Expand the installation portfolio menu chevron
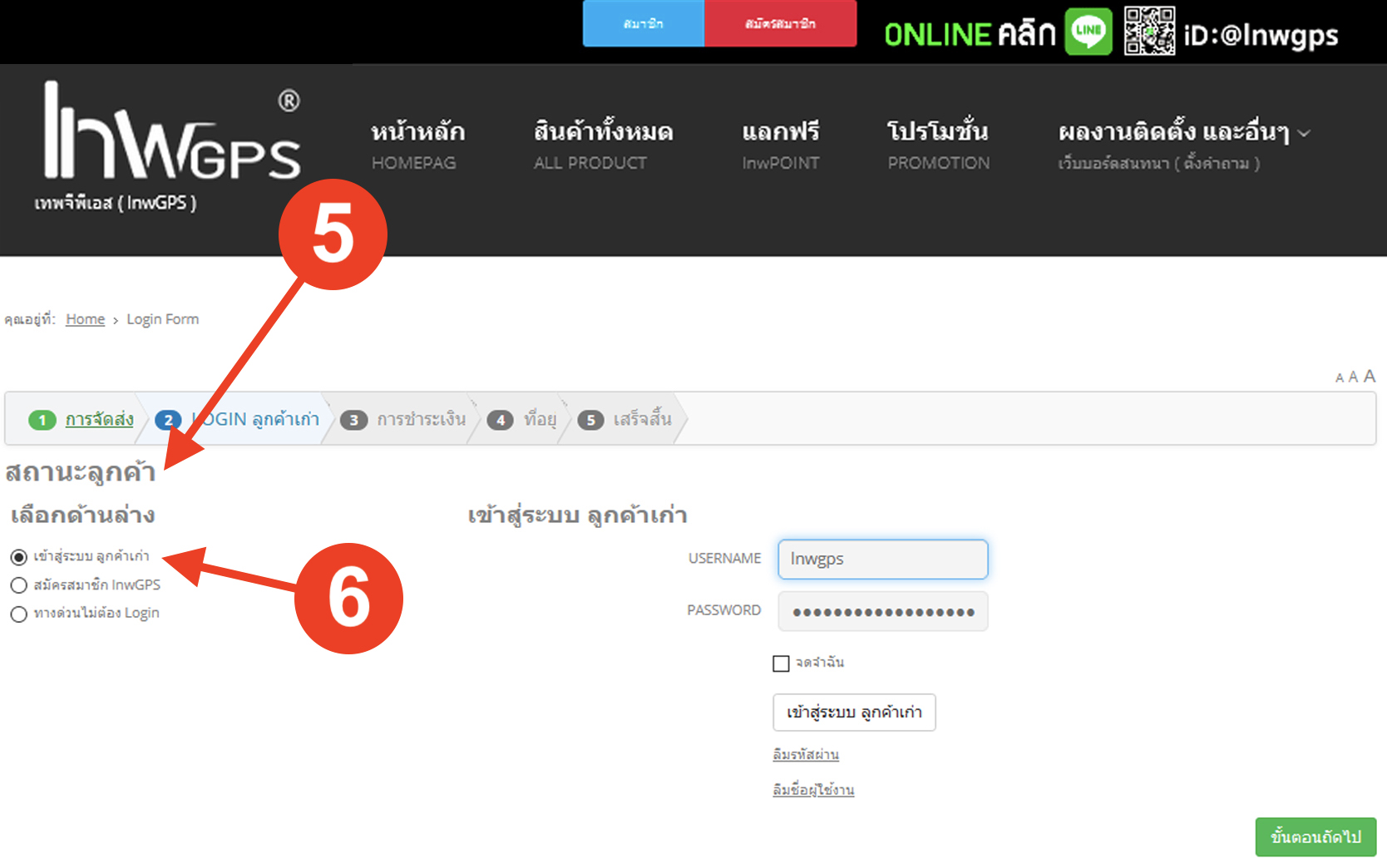Viewport: 1387px width, 868px height. [x=1304, y=134]
